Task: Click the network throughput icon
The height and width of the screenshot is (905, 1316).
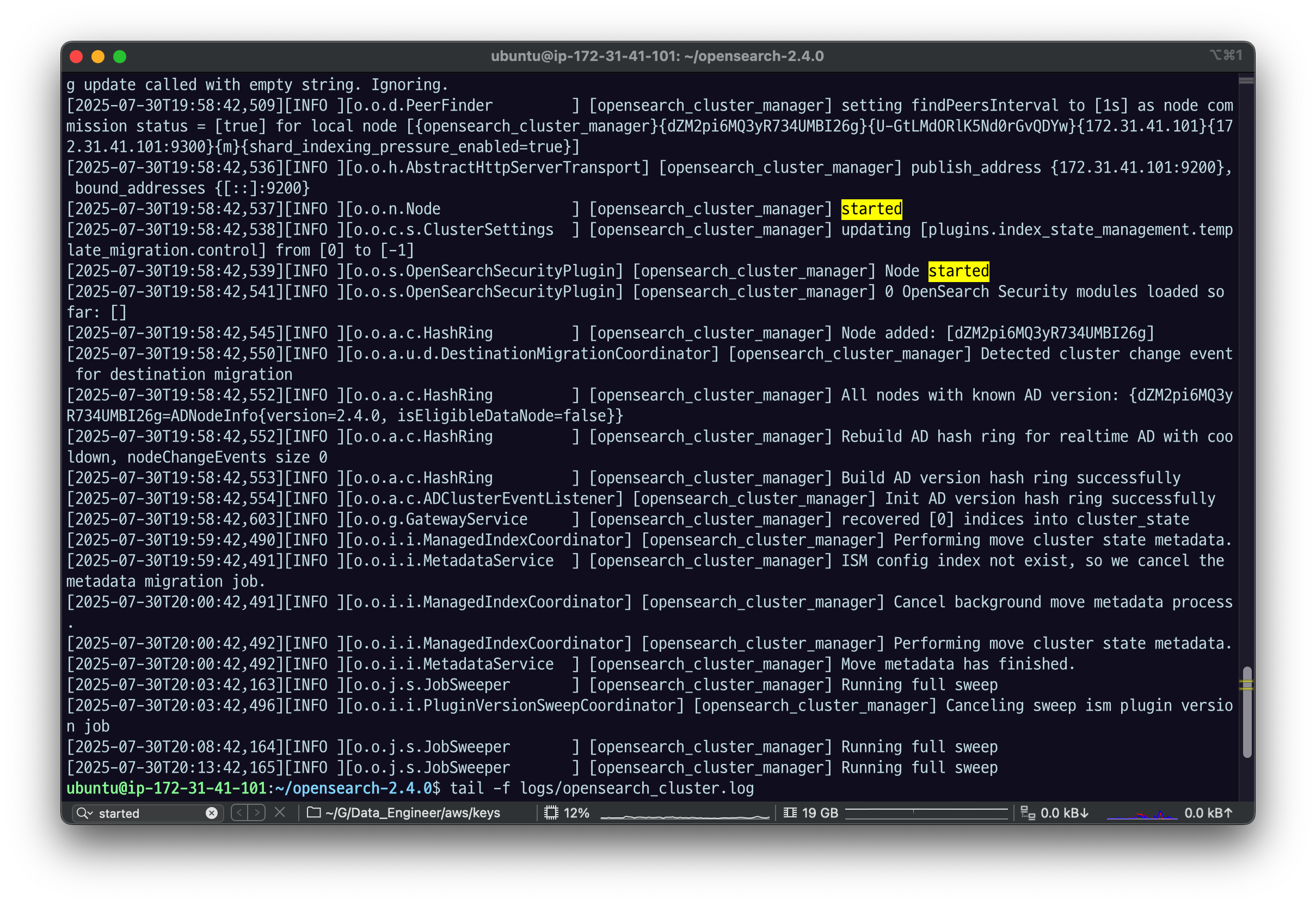Action: click(x=1028, y=812)
